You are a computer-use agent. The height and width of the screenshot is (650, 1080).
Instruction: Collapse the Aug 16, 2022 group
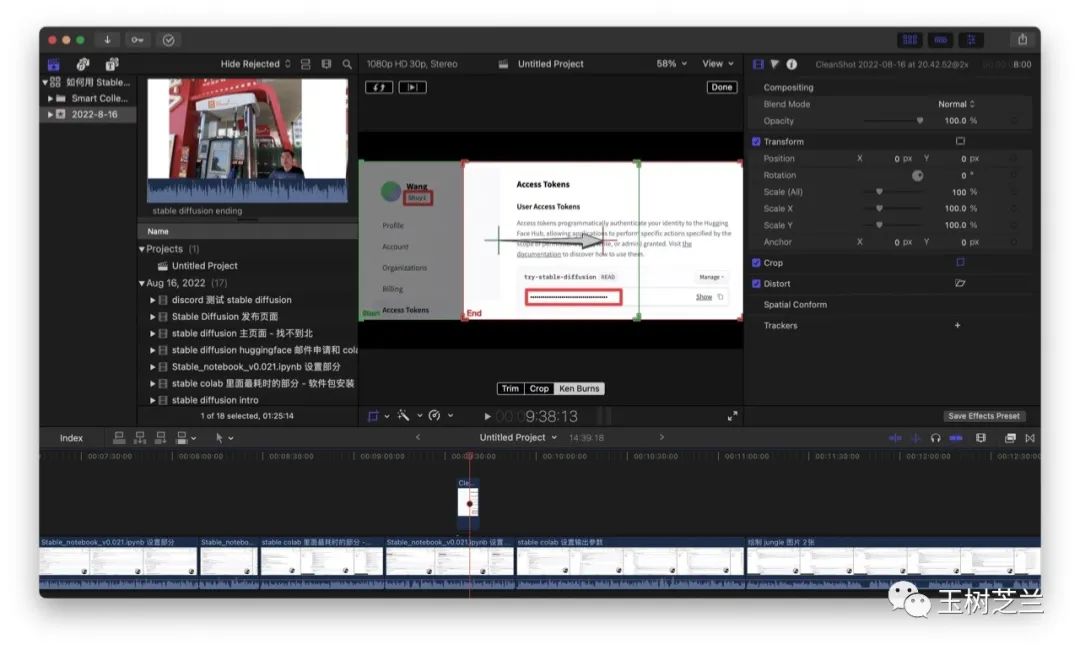click(x=142, y=283)
